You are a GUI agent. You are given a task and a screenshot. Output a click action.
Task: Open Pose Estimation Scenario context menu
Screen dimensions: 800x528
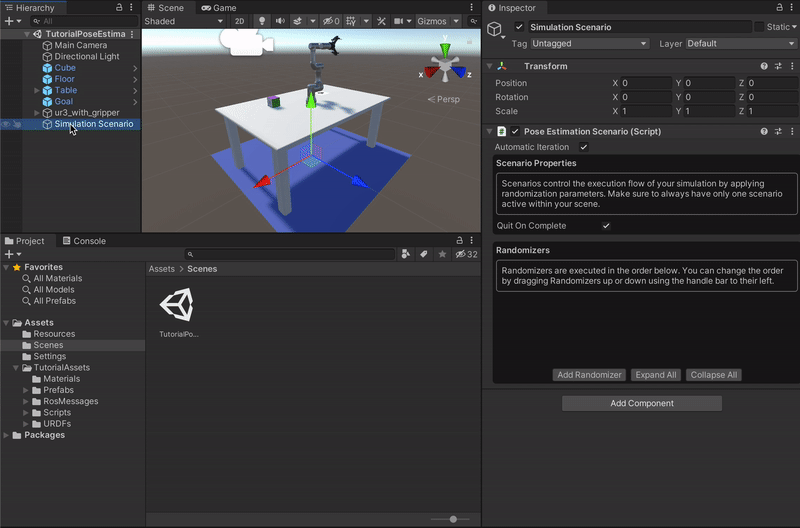[x=792, y=131]
